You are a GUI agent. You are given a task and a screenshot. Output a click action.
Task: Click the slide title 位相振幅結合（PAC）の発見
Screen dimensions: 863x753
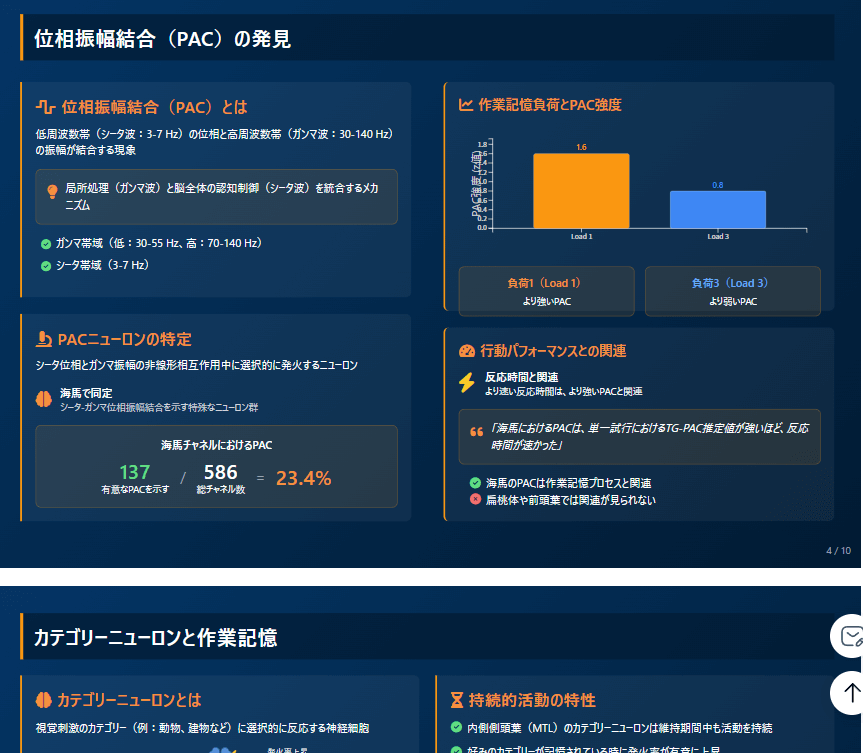pos(162,39)
